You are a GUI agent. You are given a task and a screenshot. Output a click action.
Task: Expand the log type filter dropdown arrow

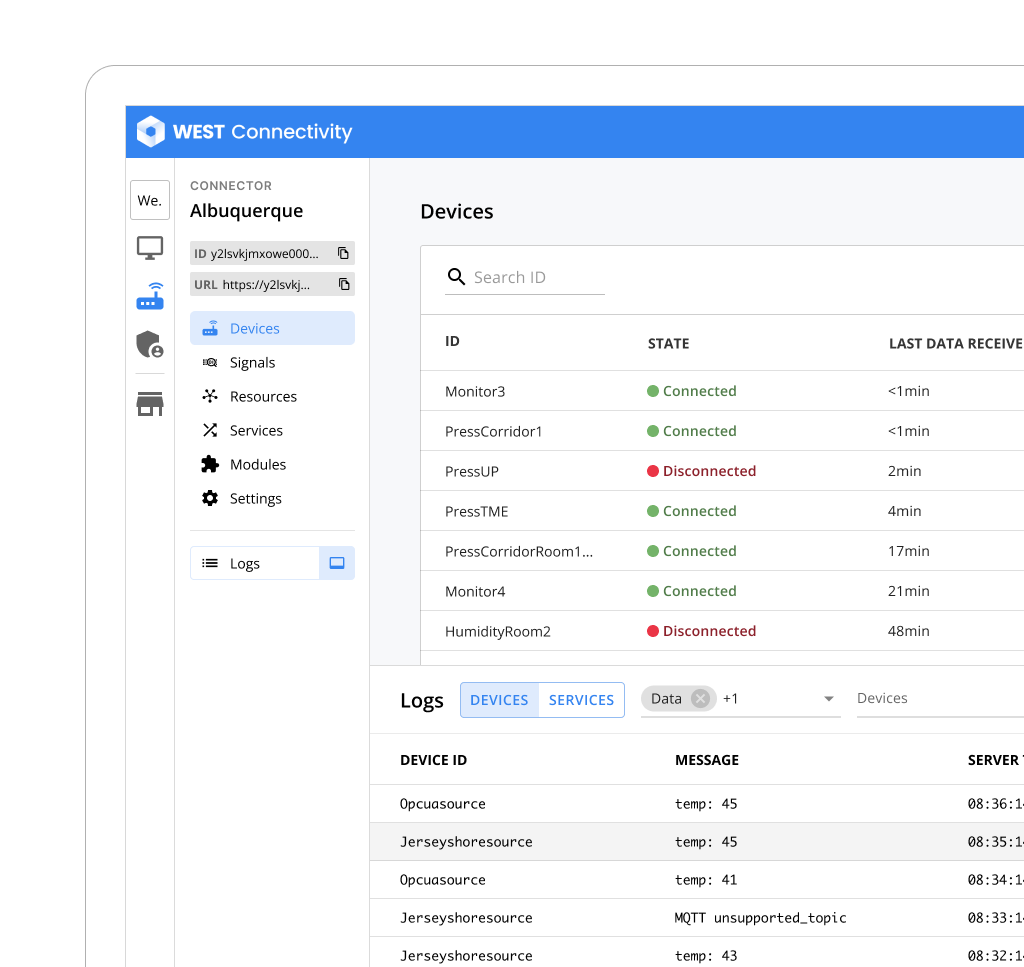[828, 699]
